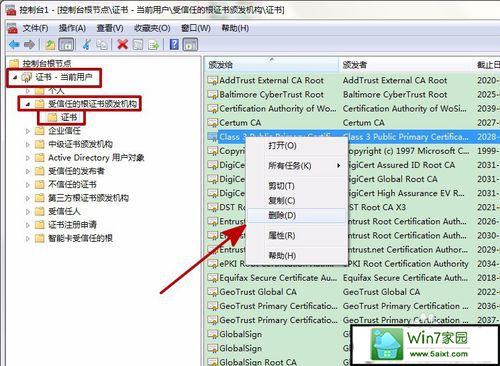Viewport: 500px width, 366px height.
Task: Open the 所有任务(K) submenu
Action: 297,166
